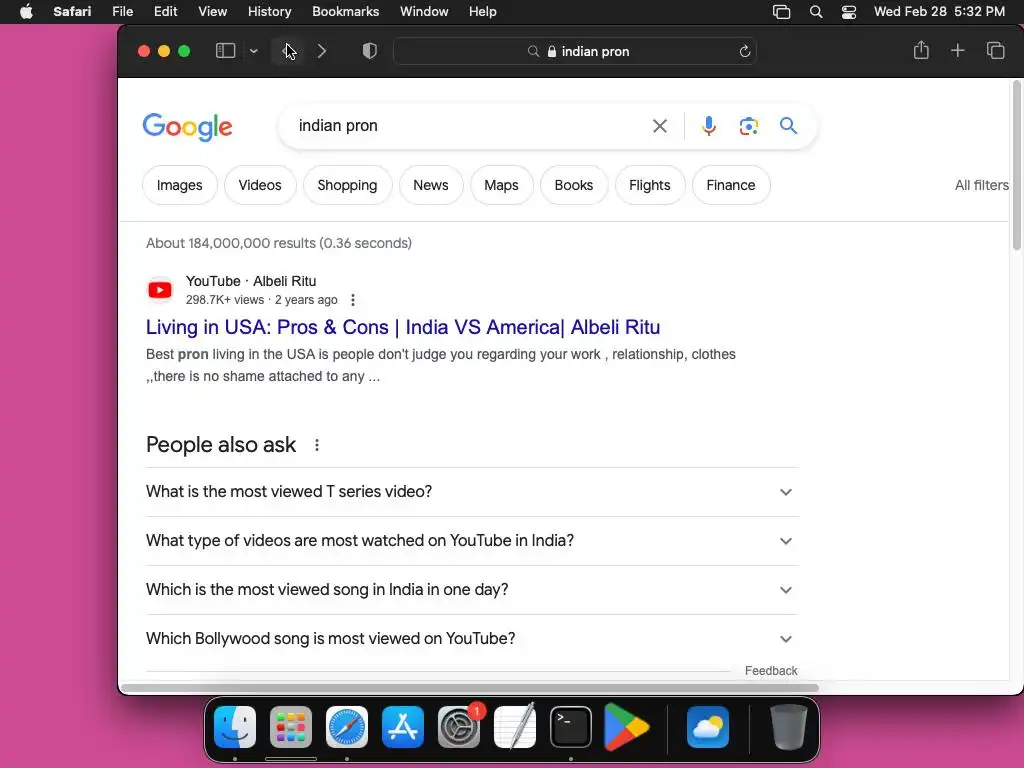Open TextEdit from the Dock
This screenshot has width=1024, height=768.
point(515,727)
